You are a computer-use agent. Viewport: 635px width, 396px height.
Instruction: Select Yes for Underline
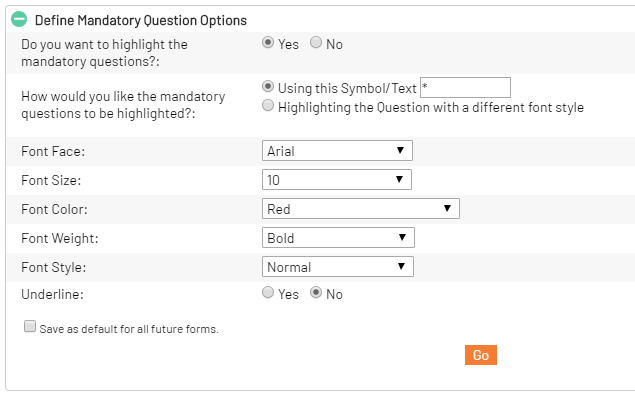pyautogui.click(x=268, y=292)
